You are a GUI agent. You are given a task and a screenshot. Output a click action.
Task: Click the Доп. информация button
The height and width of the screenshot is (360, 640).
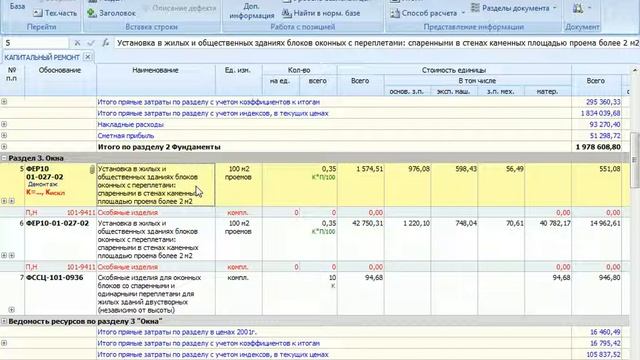252,11
